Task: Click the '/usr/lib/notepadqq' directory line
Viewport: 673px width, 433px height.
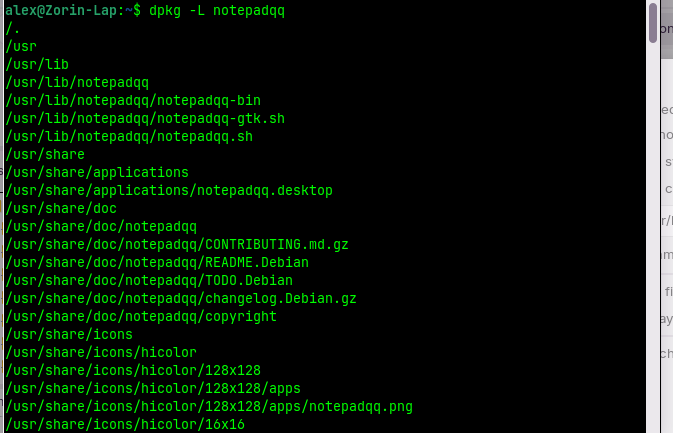Action: (x=77, y=82)
